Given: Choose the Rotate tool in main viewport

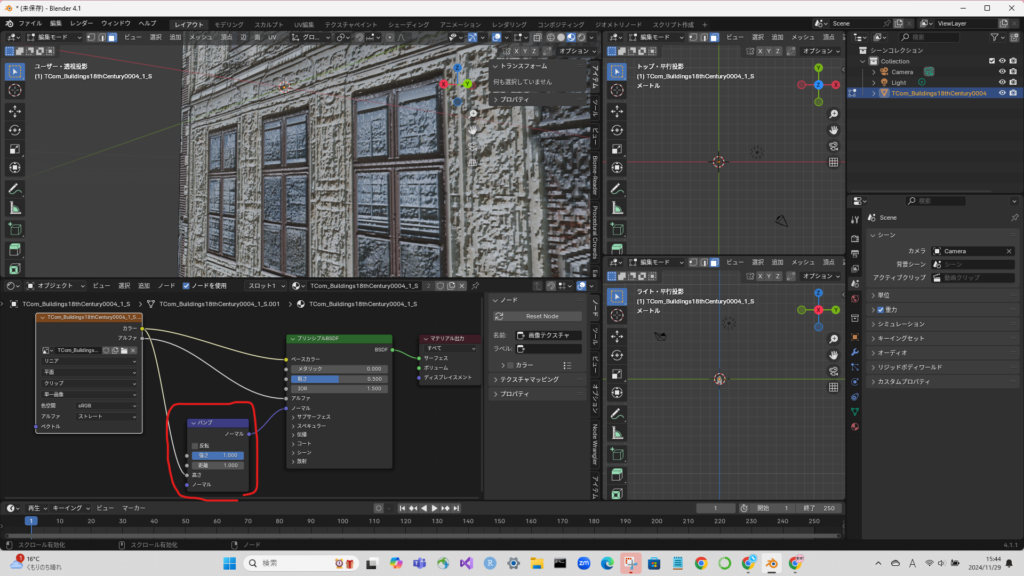Looking at the screenshot, I should pyautogui.click(x=15, y=129).
